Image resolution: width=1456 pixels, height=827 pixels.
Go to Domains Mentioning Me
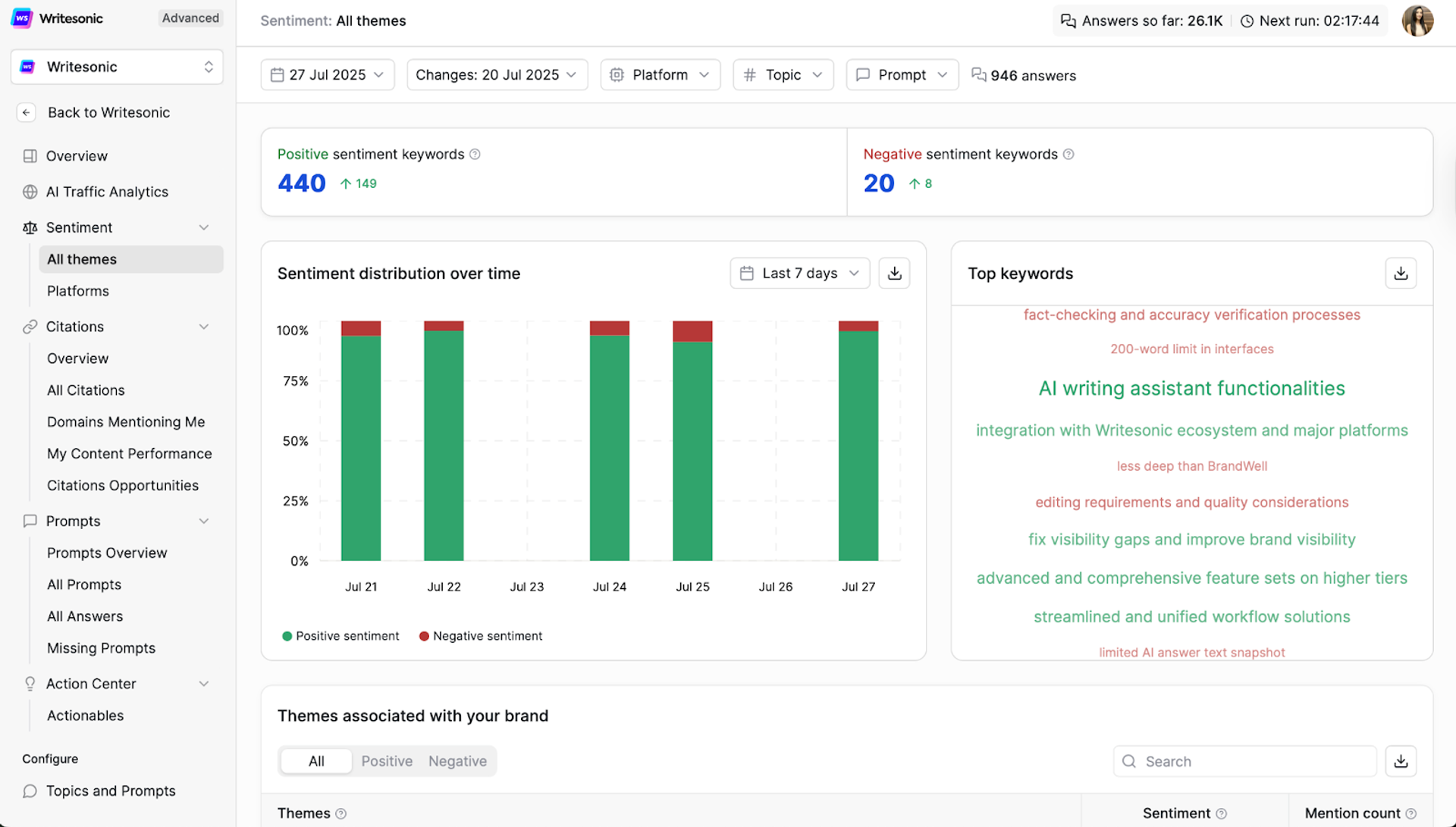point(126,422)
